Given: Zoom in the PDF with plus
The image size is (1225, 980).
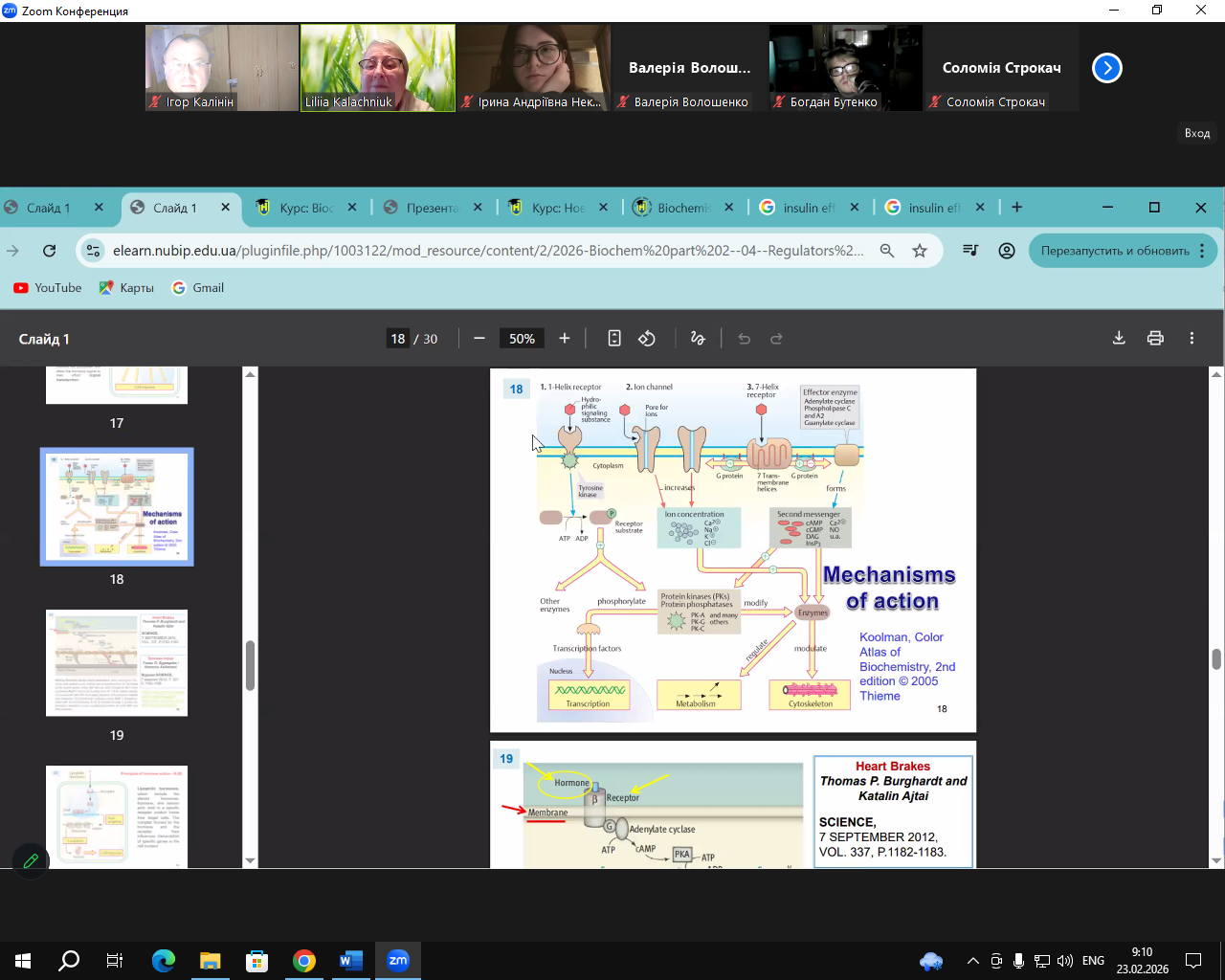Looking at the screenshot, I should (565, 338).
